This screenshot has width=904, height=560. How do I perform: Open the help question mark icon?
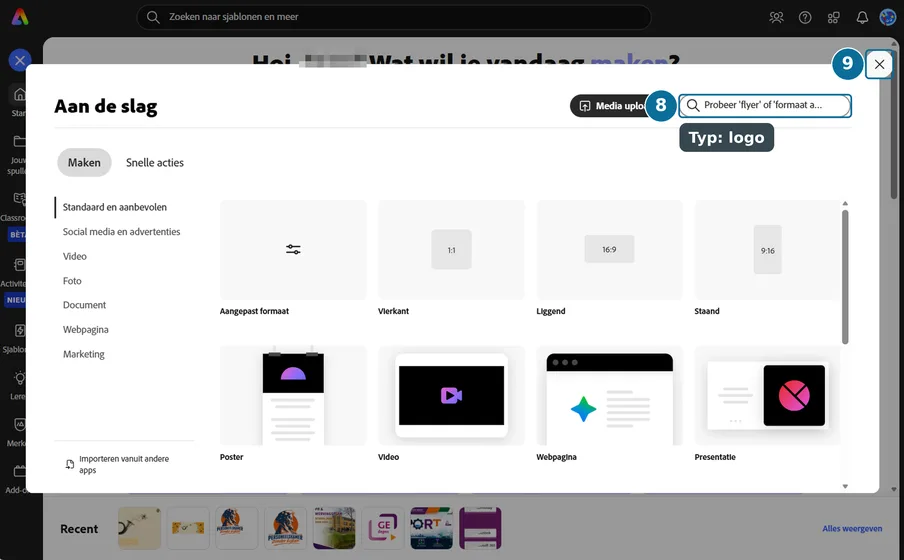pyautogui.click(x=805, y=17)
